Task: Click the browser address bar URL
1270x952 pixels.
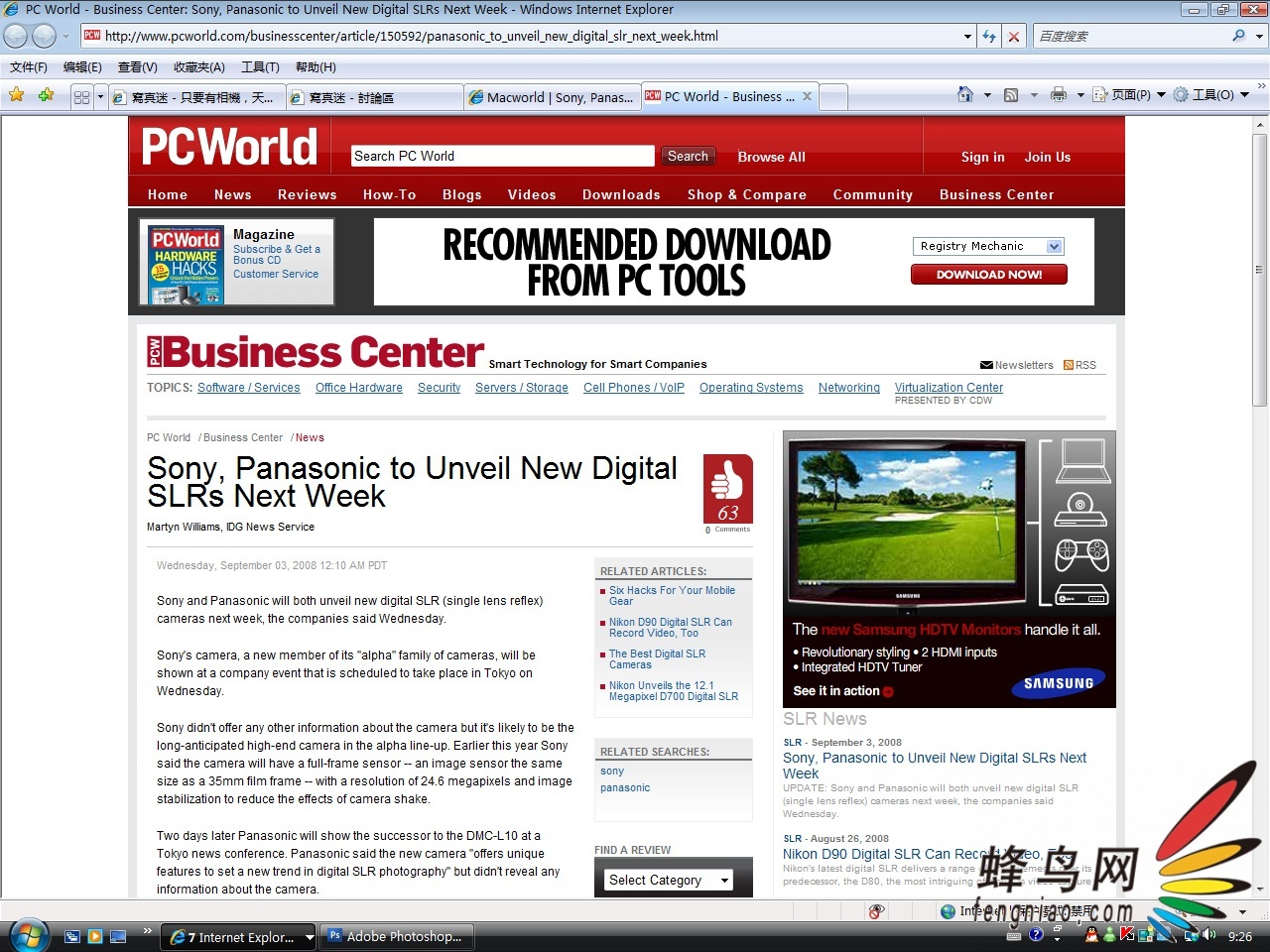Action: (x=412, y=36)
